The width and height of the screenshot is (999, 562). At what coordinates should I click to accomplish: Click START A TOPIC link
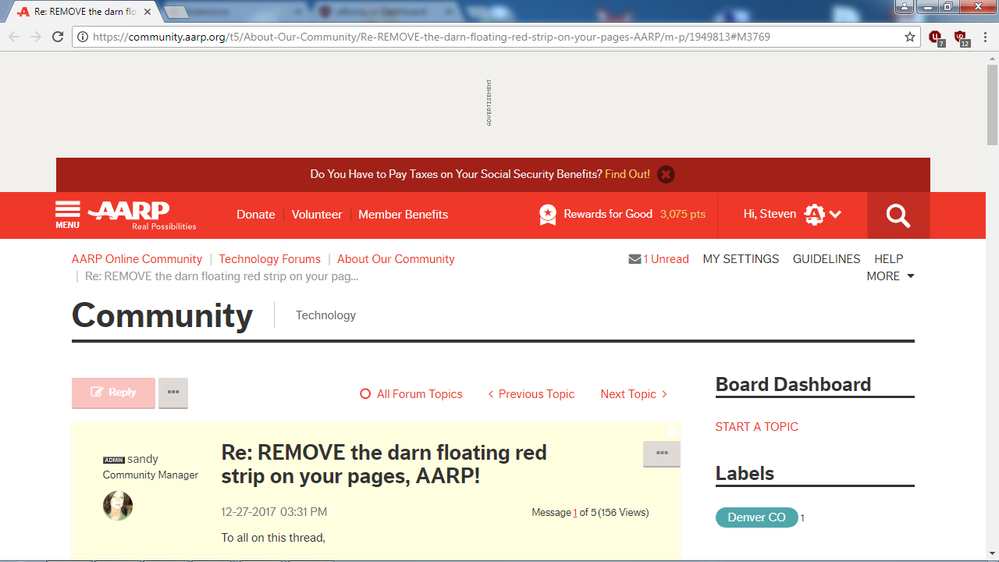point(756,427)
